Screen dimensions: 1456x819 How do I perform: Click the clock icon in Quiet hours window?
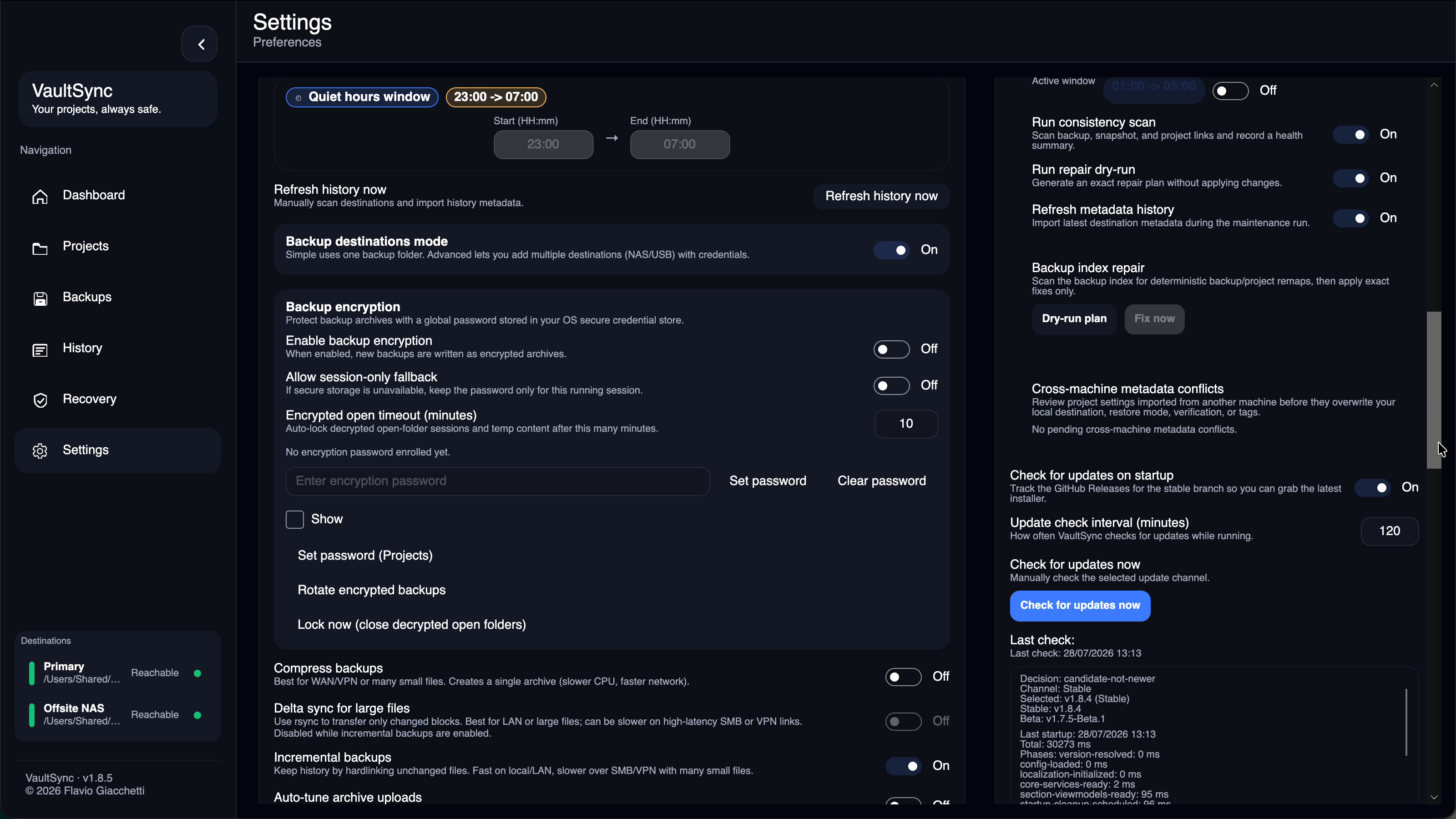298,98
